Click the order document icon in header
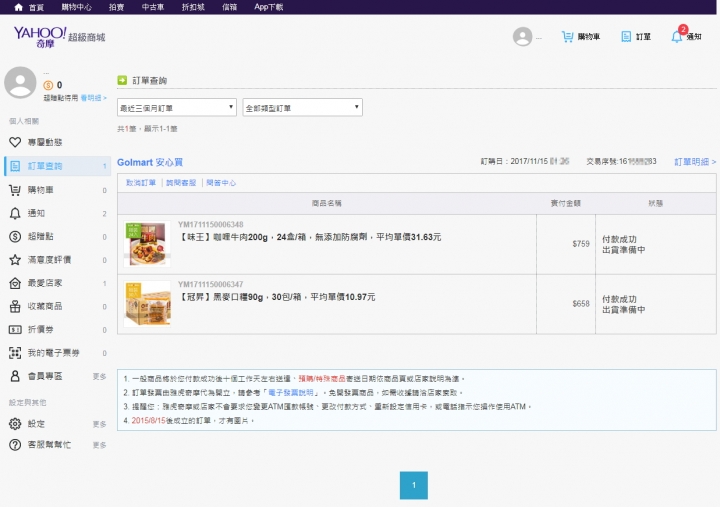Viewport: 720px width, 507px height. pos(626,37)
